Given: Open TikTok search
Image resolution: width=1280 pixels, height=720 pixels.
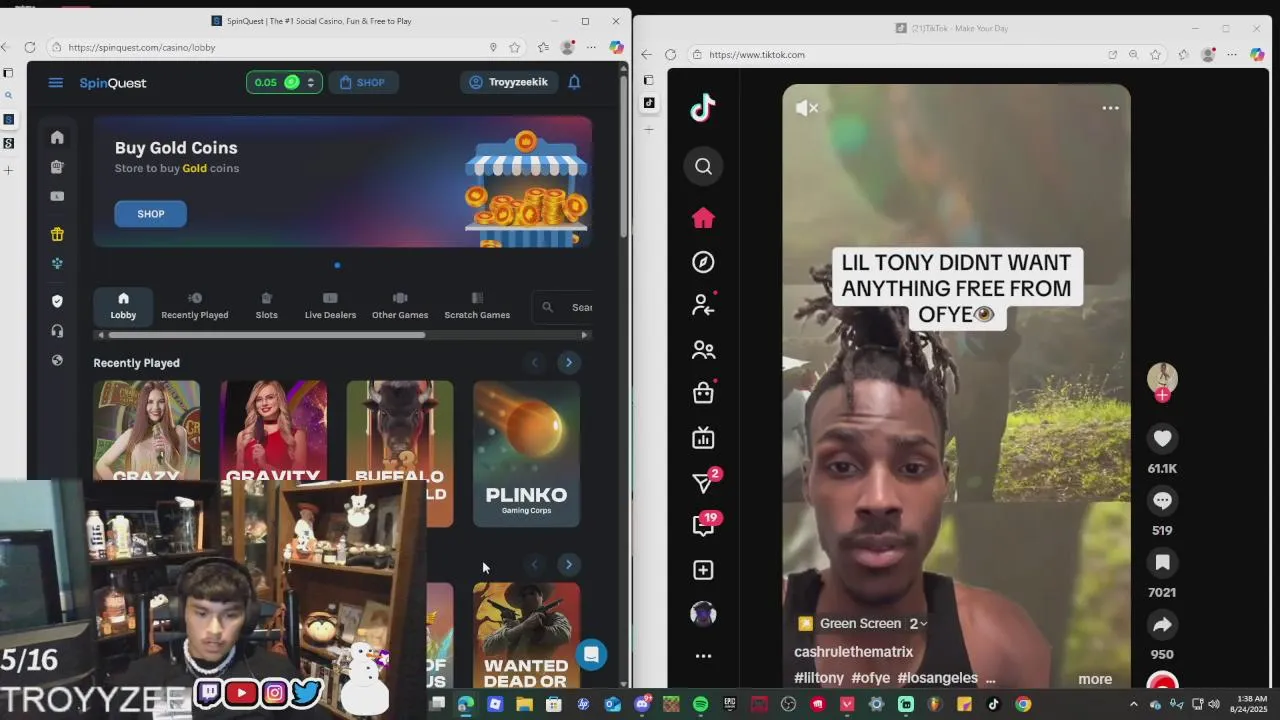Looking at the screenshot, I should pos(703,166).
